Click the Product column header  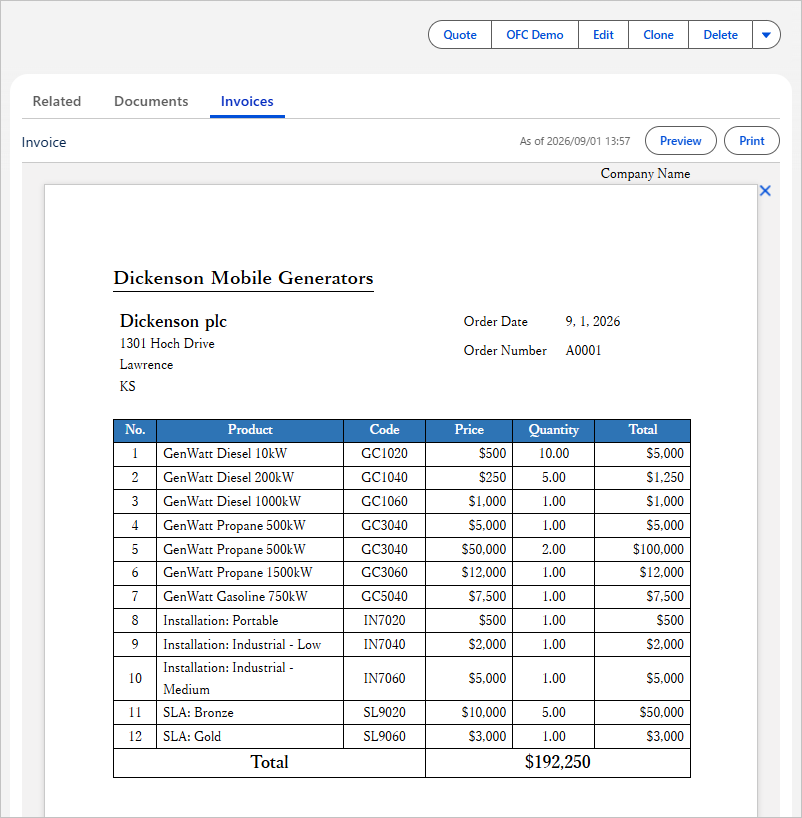click(250, 430)
